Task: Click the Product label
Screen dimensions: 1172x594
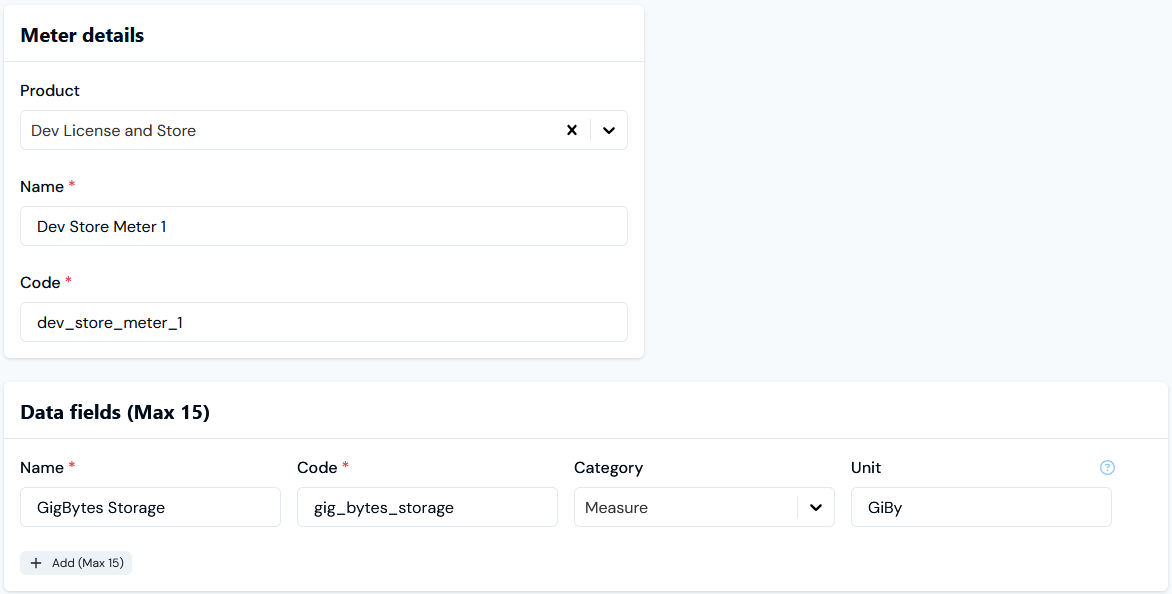Action: [x=50, y=90]
